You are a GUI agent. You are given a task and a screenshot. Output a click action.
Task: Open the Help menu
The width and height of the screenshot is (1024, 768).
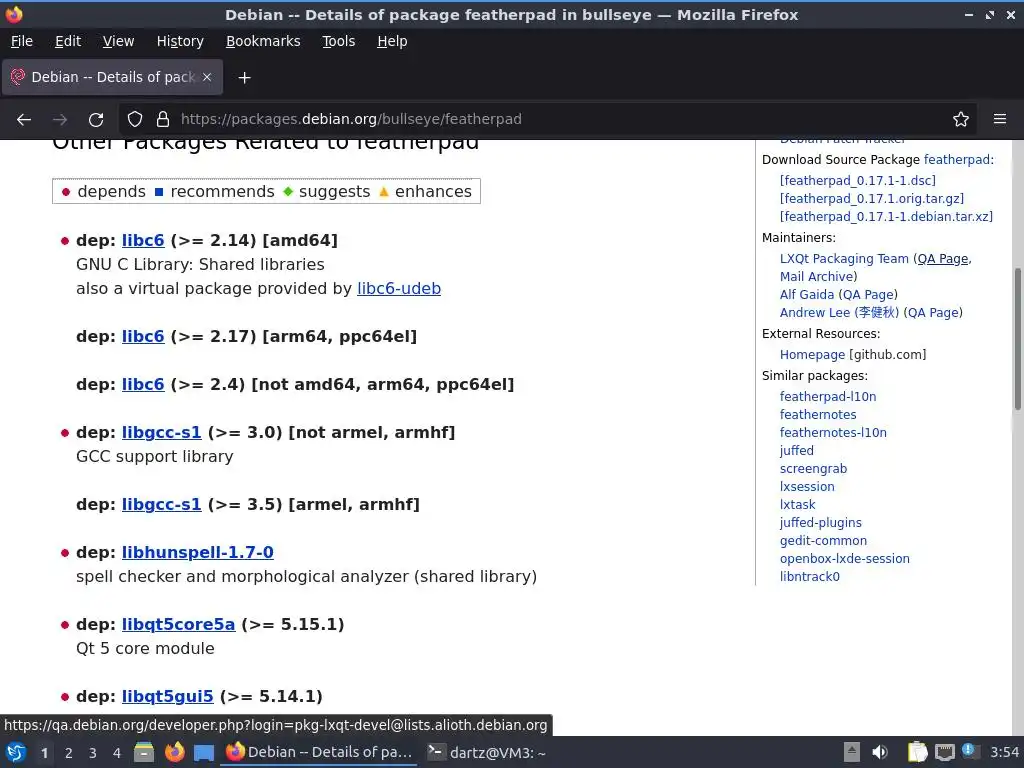click(x=392, y=41)
